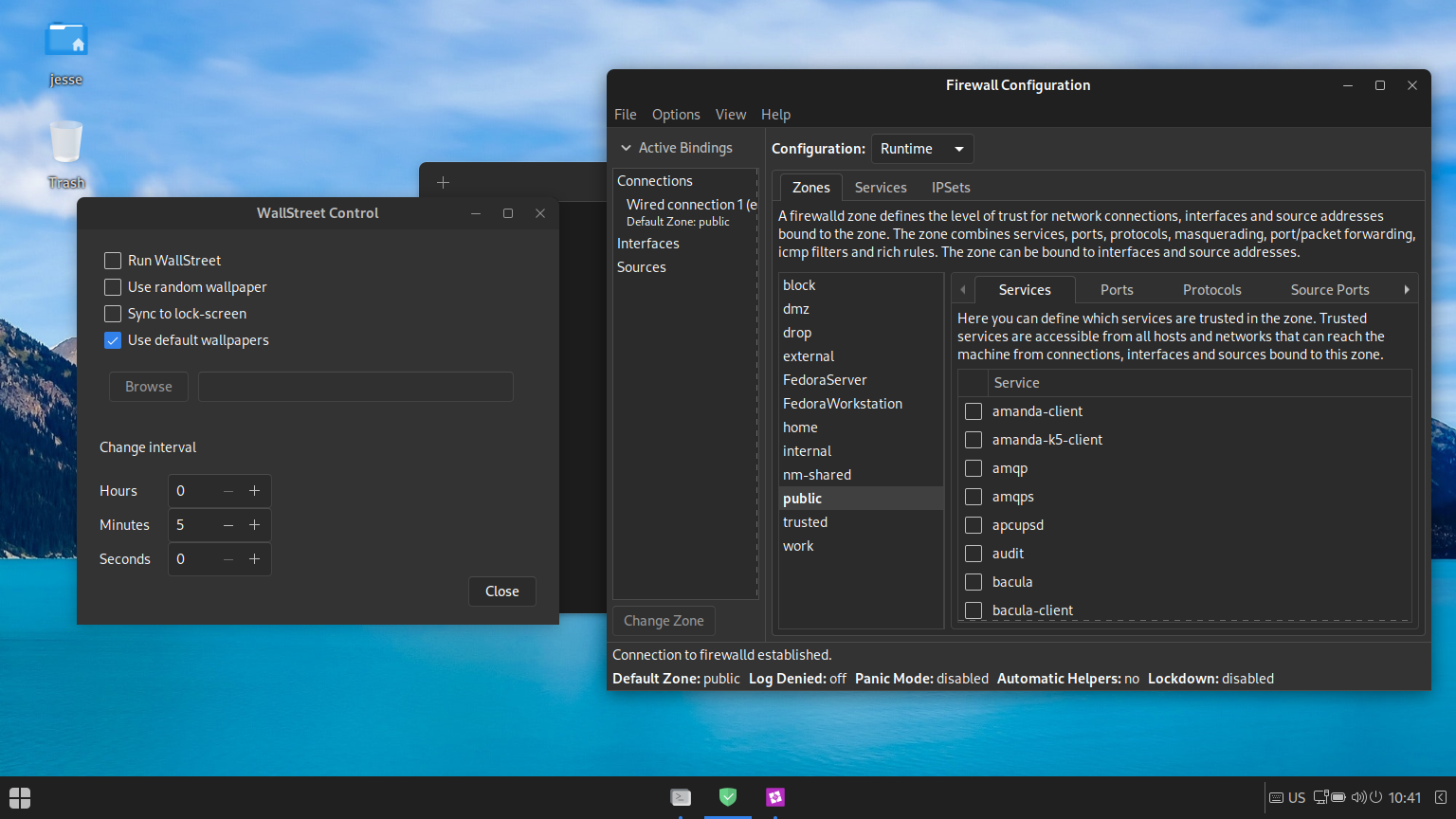Click the plus new-tab icon in background window
Image resolution: width=1456 pixels, height=819 pixels.
pos(443,182)
